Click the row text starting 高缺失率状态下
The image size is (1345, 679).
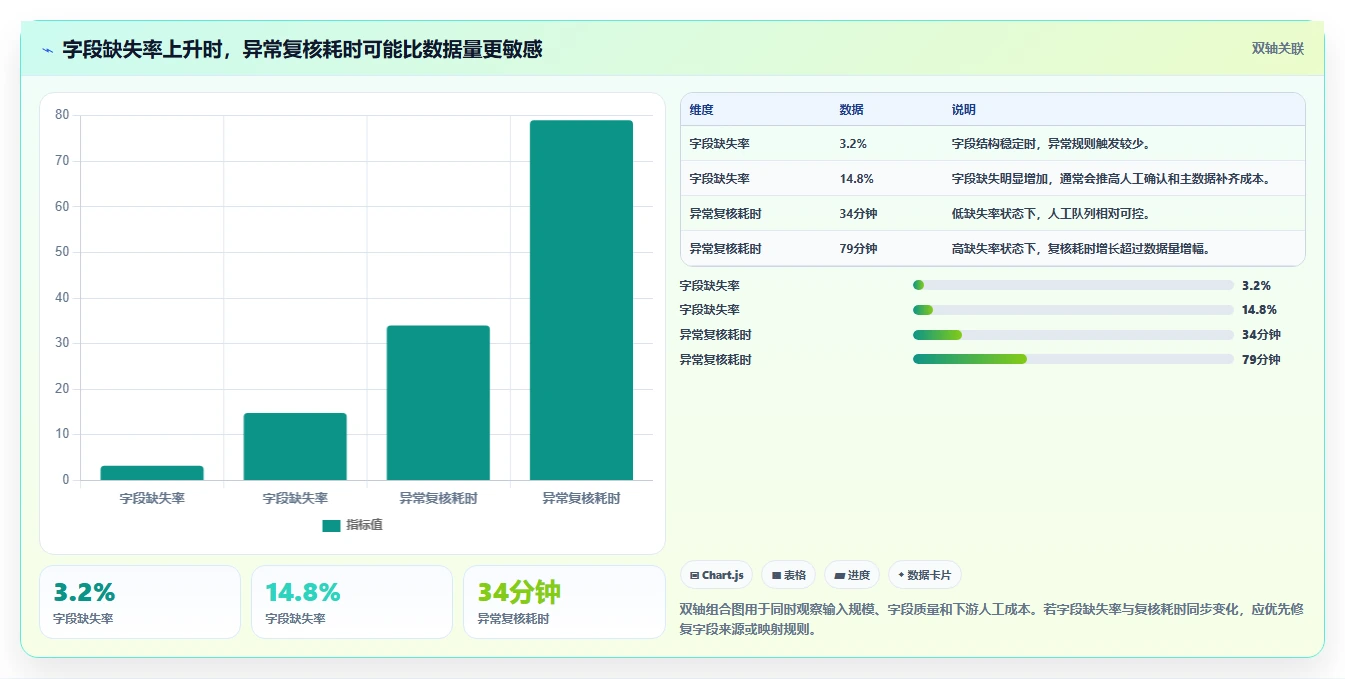coord(1084,249)
